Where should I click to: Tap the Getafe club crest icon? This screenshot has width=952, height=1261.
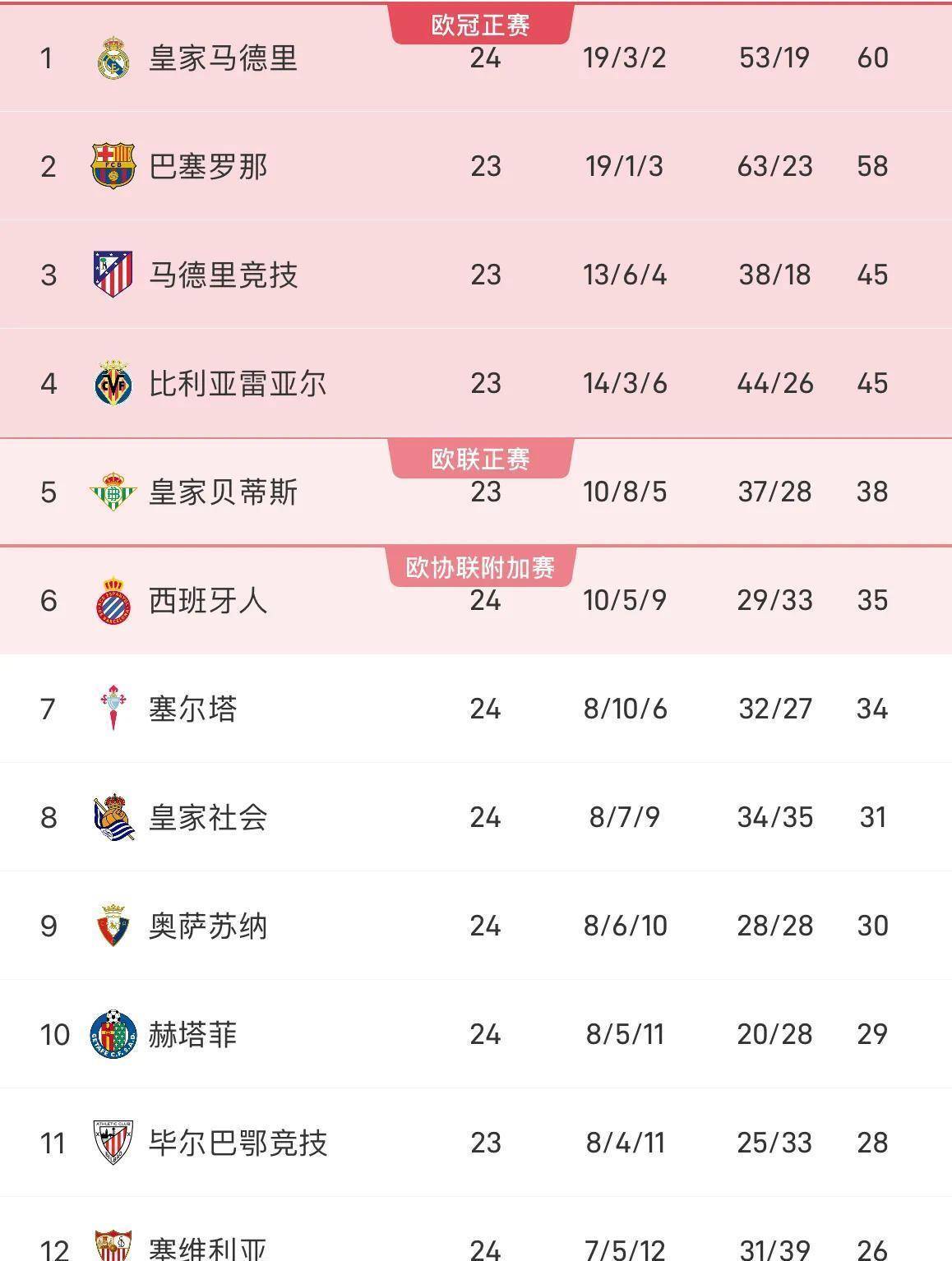(113, 1034)
